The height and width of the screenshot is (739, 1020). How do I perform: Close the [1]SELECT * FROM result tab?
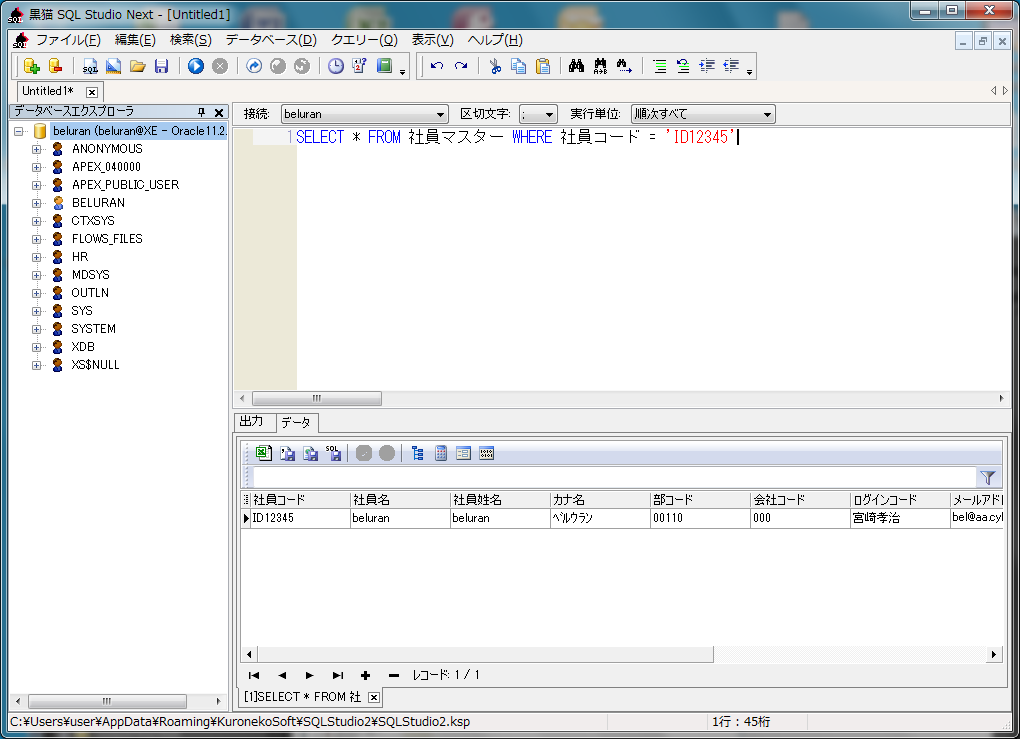click(x=374, y=697)
